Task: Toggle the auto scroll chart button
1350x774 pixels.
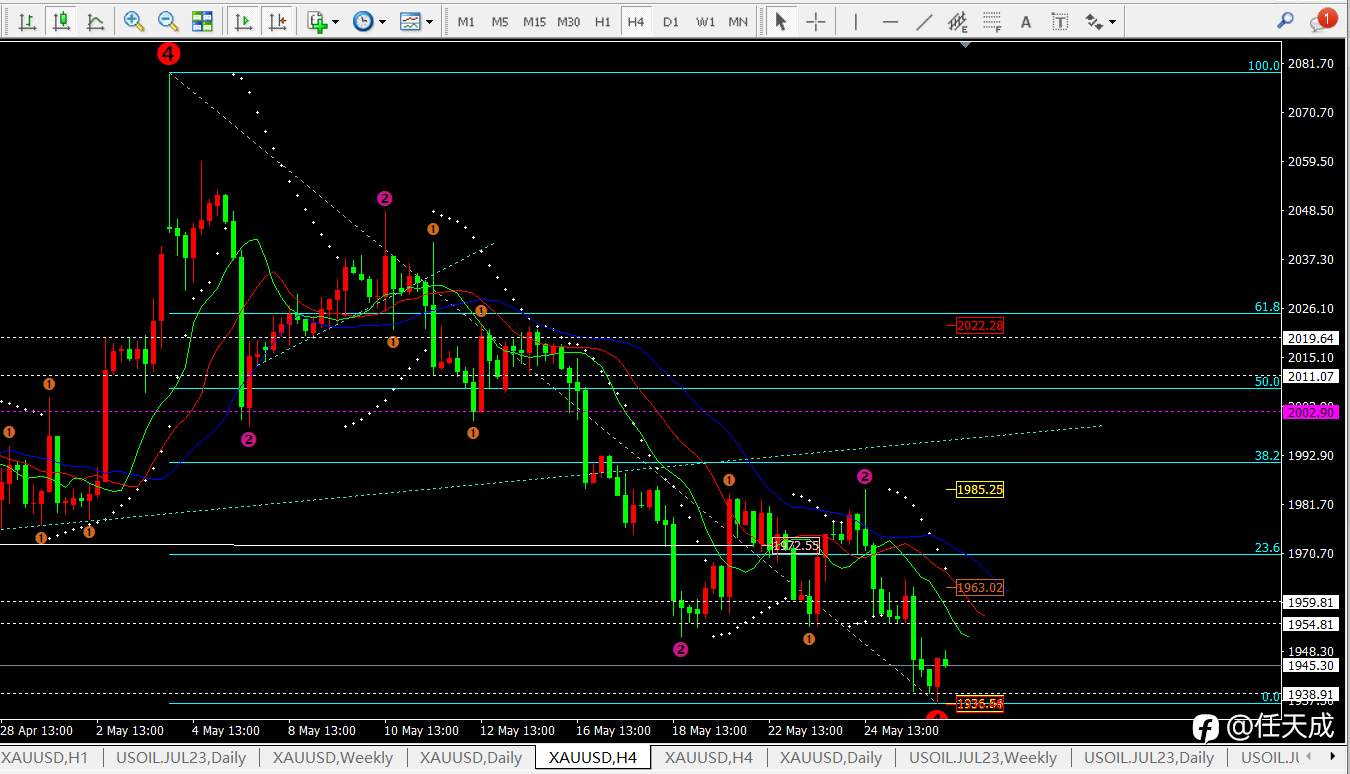Action: 243,21
